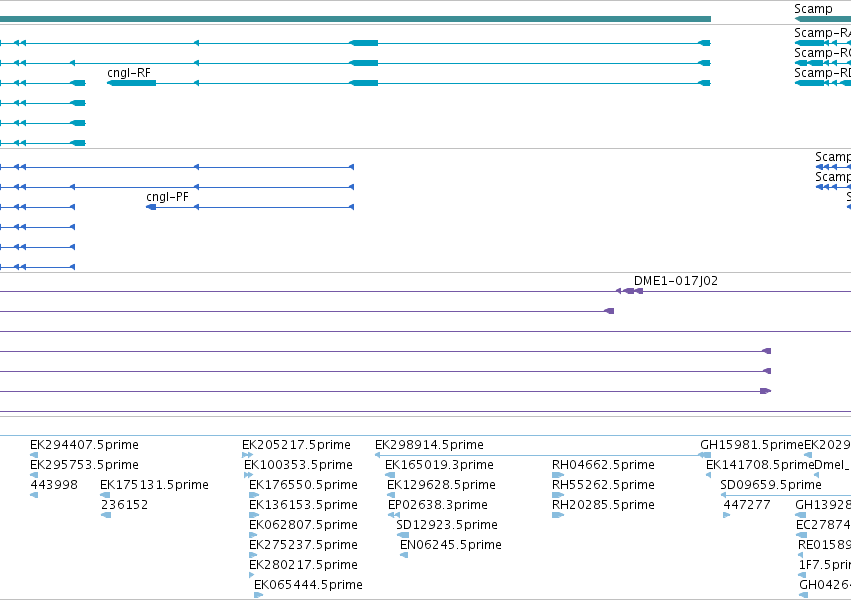
Task: Click the EK205217.5prime EST label
Action: coord(296,445)
